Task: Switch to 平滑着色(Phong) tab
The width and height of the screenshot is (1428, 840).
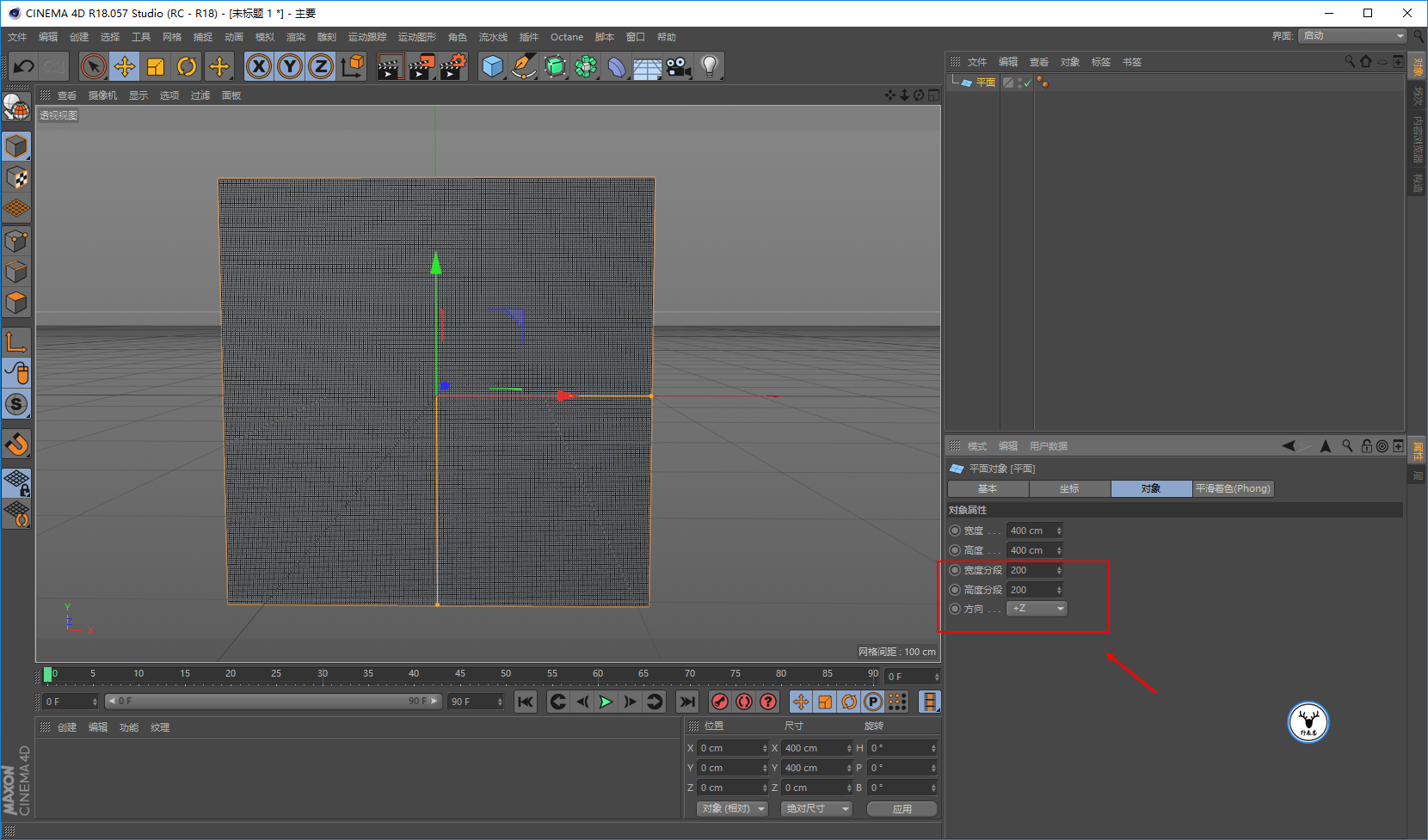Action: 1233,488
